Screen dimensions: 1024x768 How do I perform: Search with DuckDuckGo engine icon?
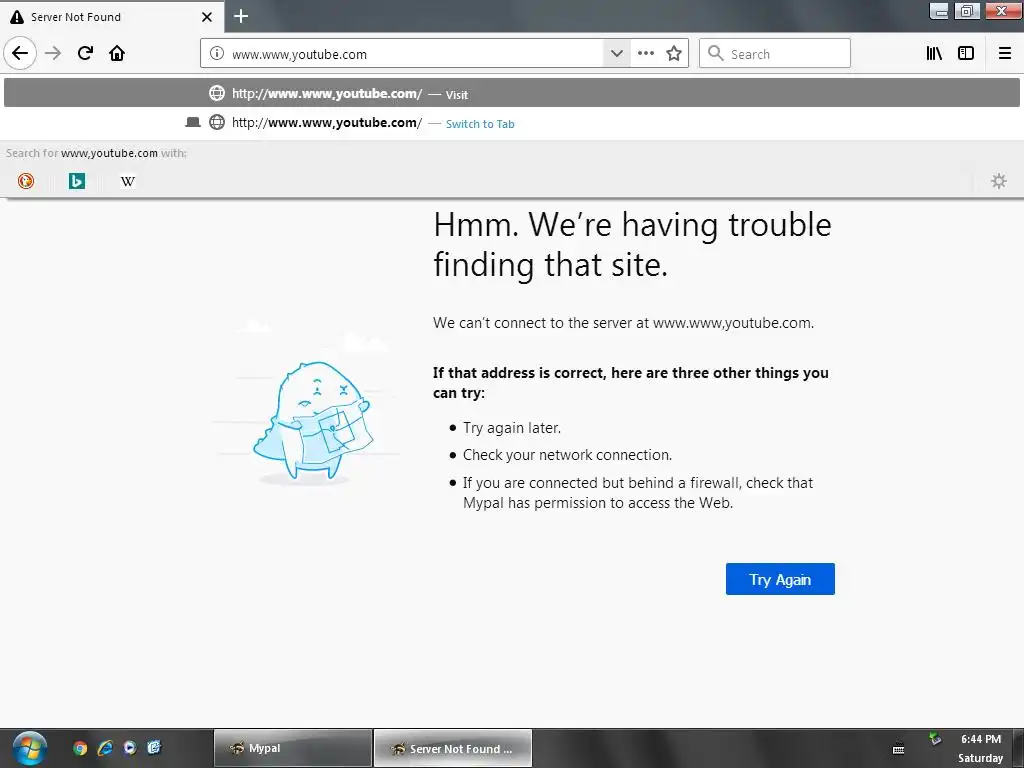click(x=26, y=181)
